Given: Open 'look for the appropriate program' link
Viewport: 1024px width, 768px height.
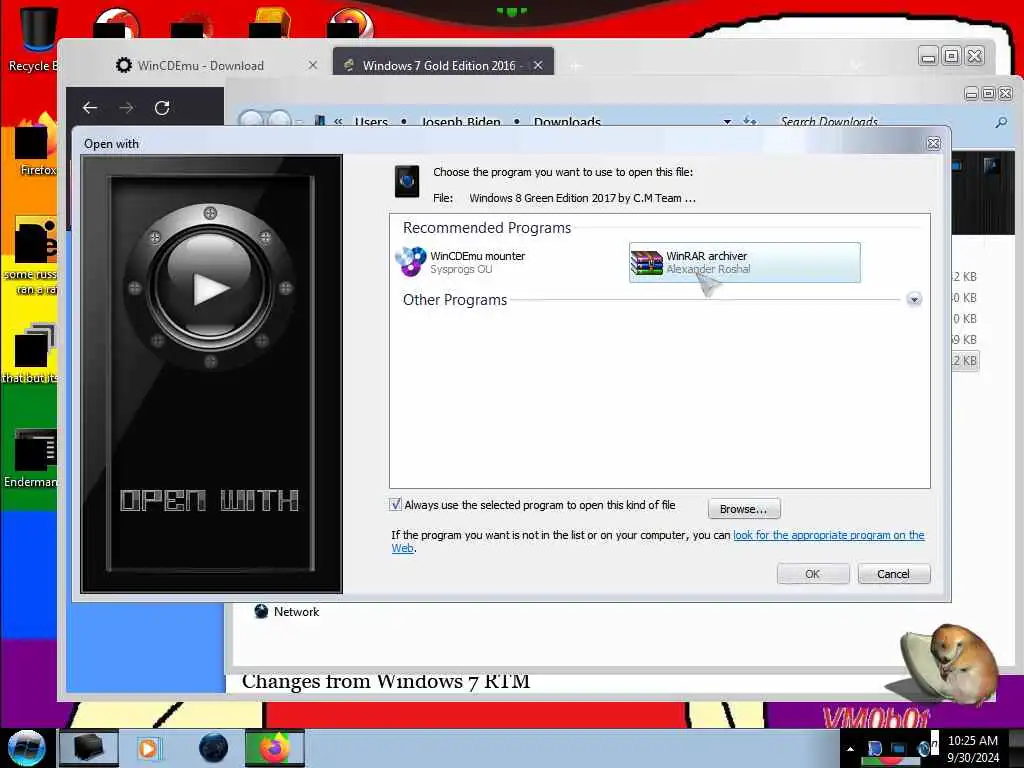Looking at the screenshot, I should [x=828, y=535].
